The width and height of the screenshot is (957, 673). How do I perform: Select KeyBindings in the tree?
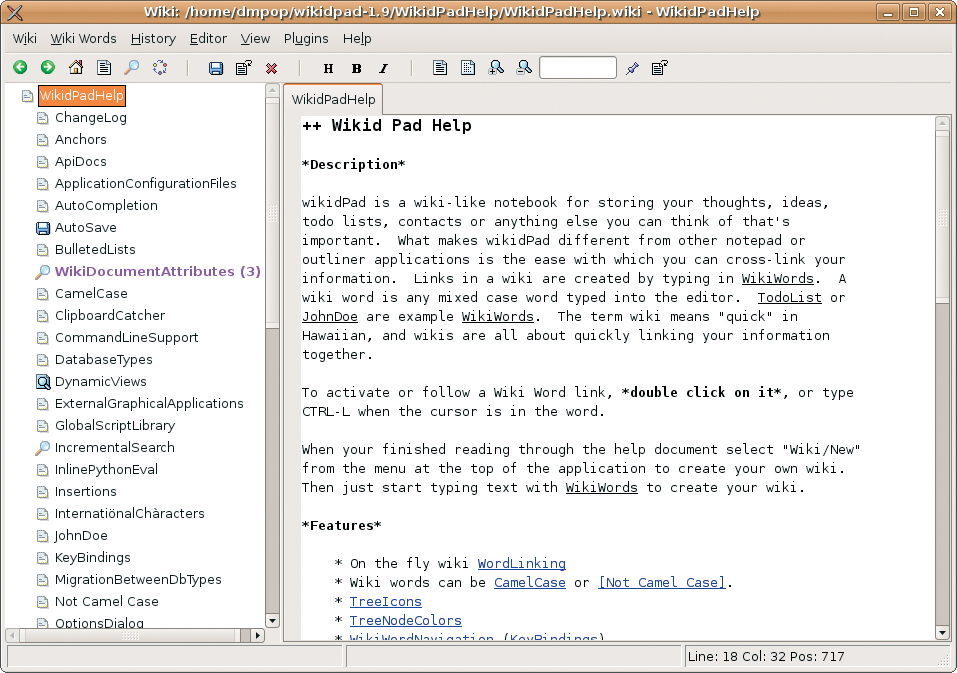pos(93,558)
